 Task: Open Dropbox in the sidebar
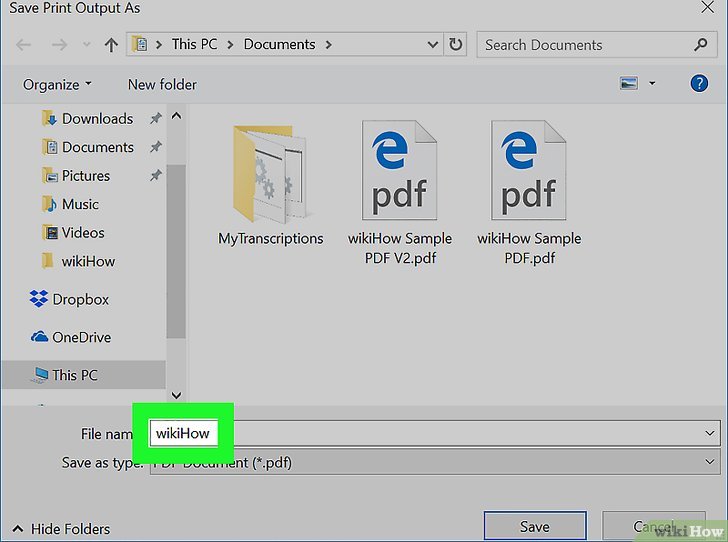[69, 300]
